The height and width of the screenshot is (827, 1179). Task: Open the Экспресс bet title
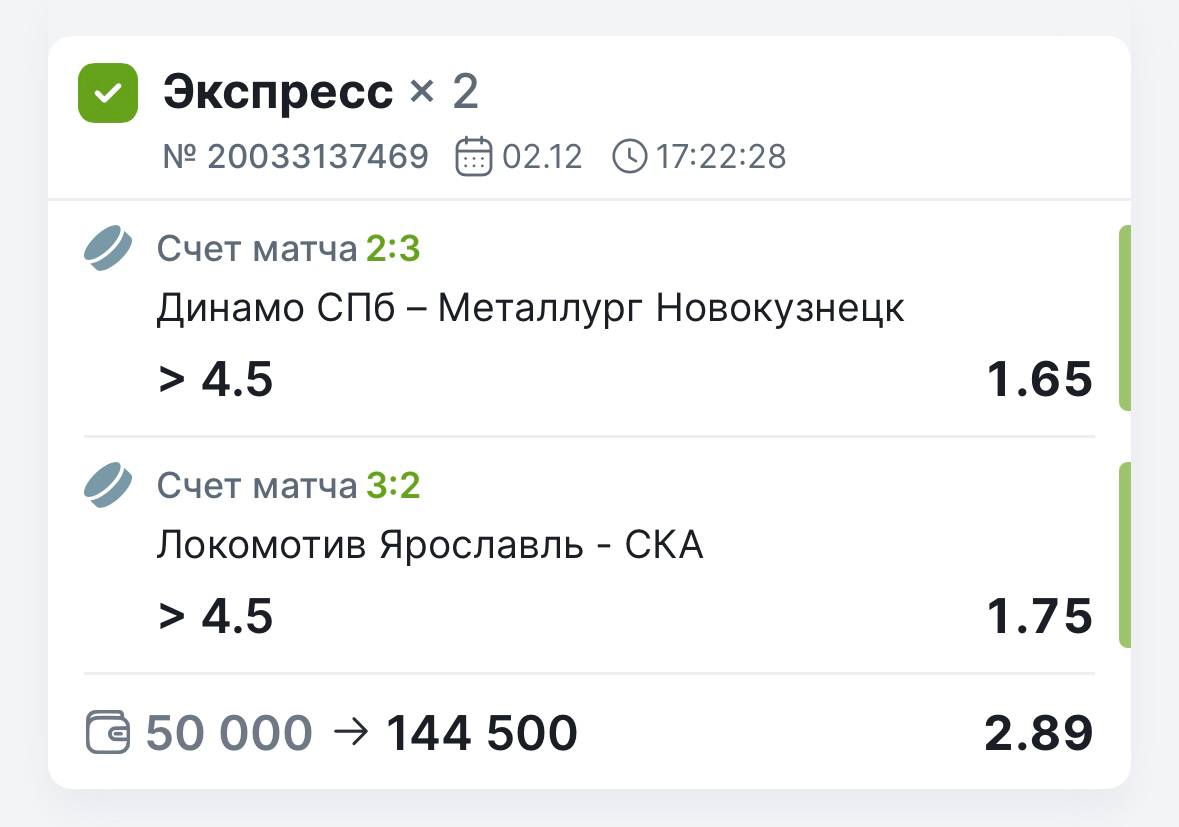pos(278,93)
